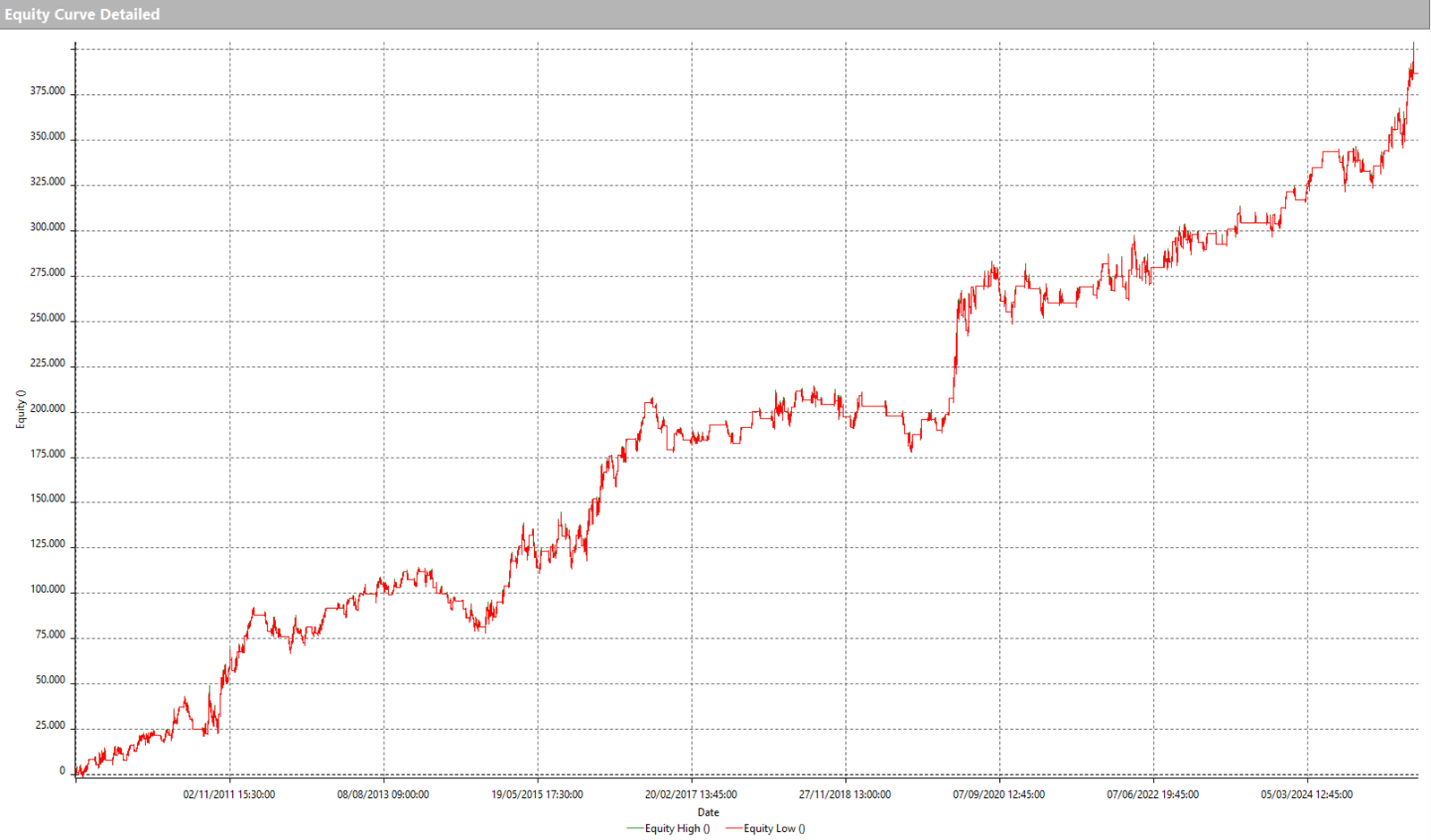The image size is (1431, 840).
Task: Click the red Equity Low legend line
Action: (733, 828)
